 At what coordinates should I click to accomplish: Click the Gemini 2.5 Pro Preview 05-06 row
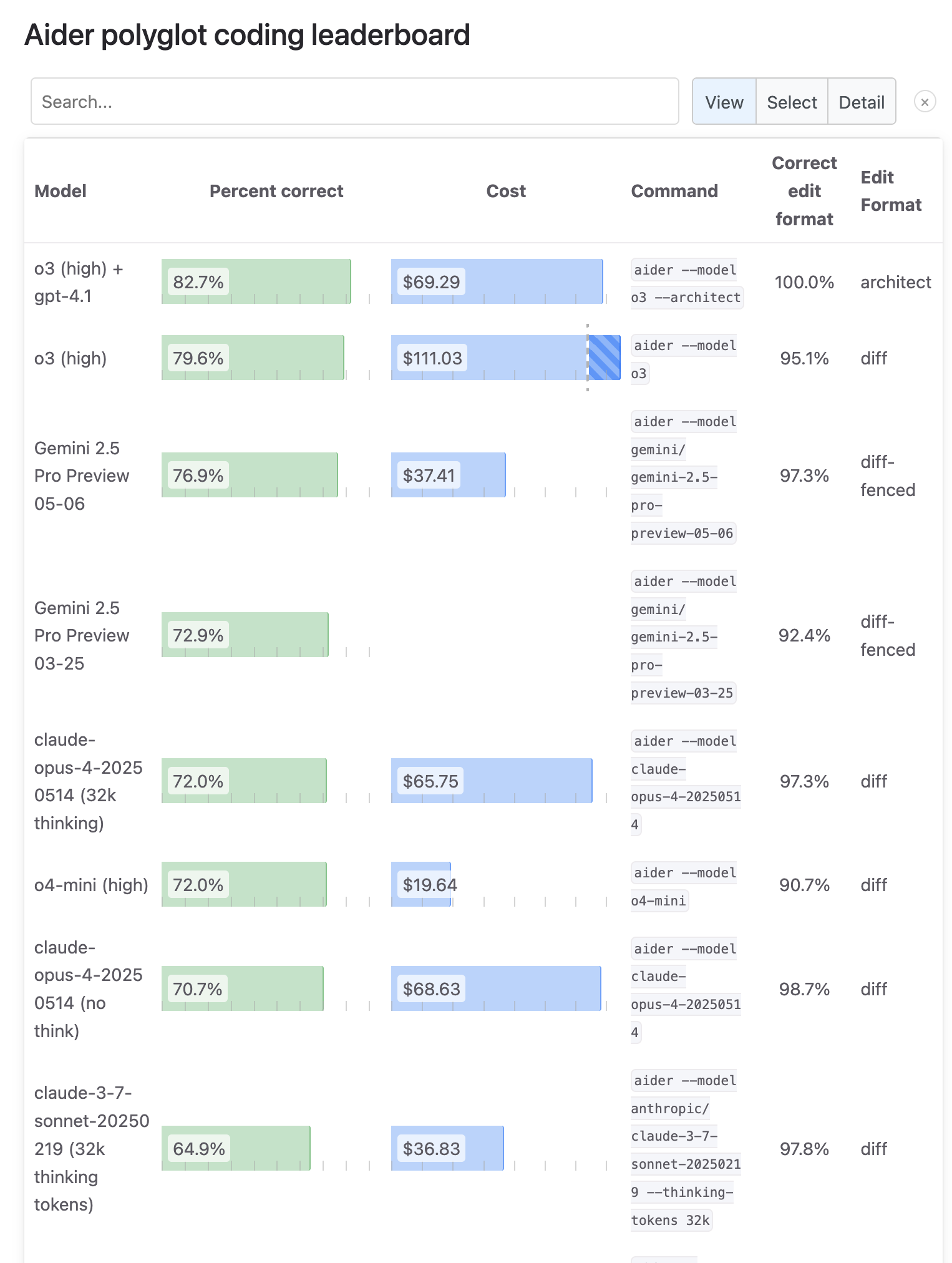coord(483,476)
